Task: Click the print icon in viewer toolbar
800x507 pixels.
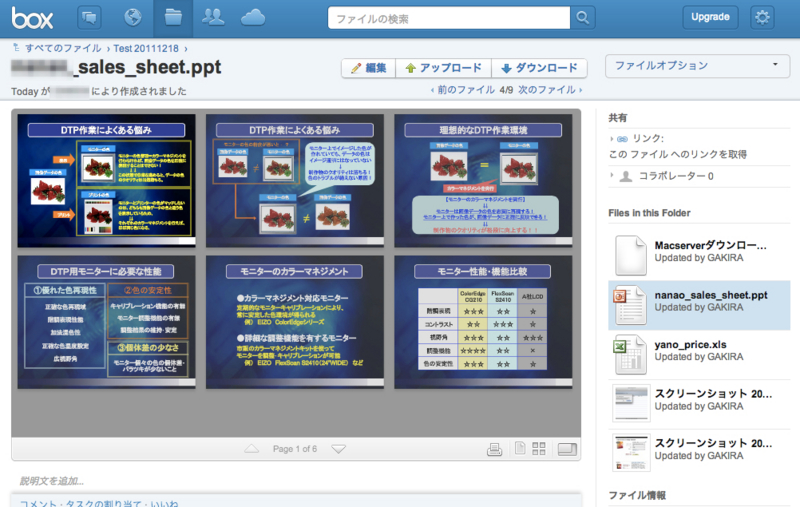Action: (494, 449)
